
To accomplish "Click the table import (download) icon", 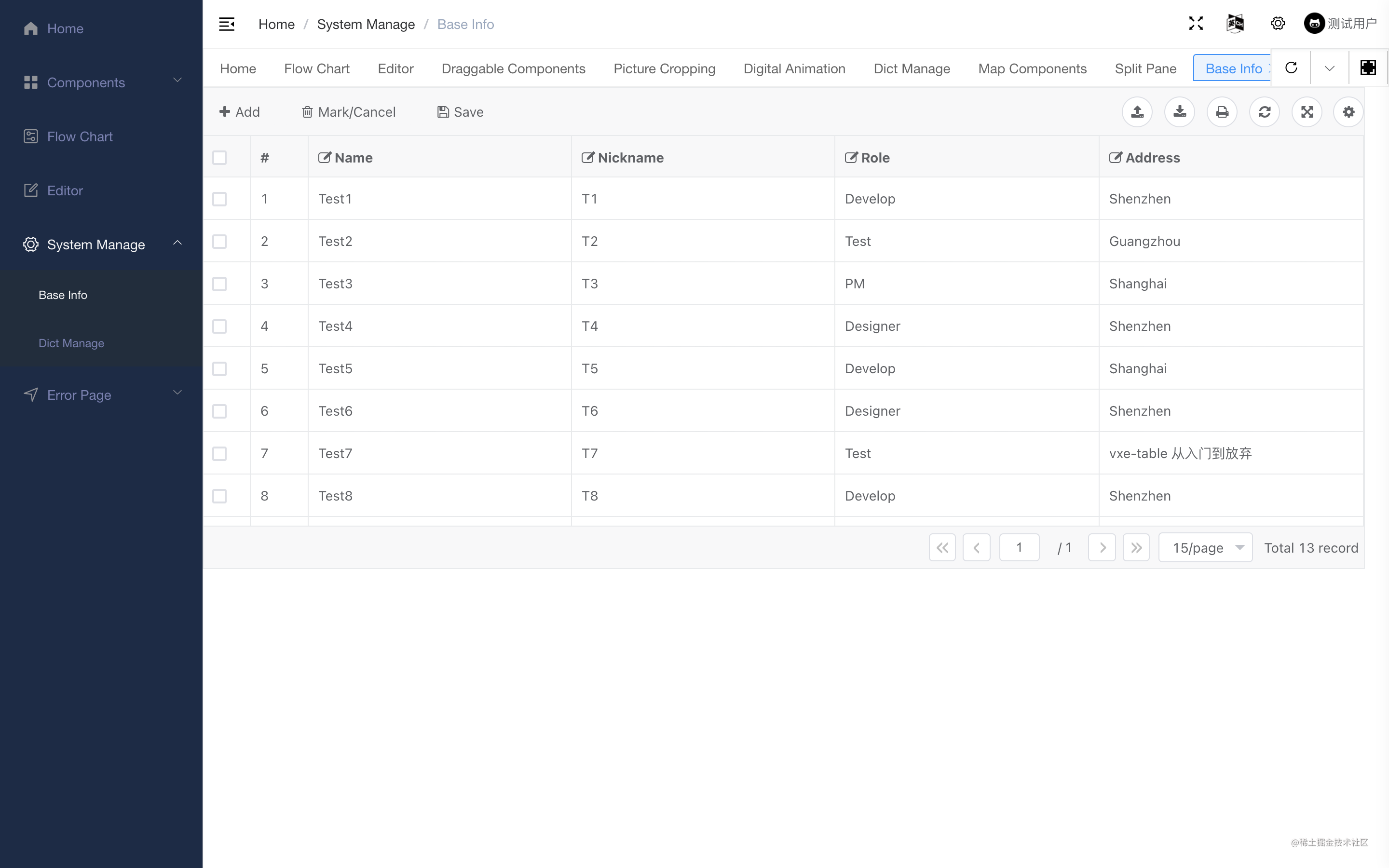I will [1180, 112].
